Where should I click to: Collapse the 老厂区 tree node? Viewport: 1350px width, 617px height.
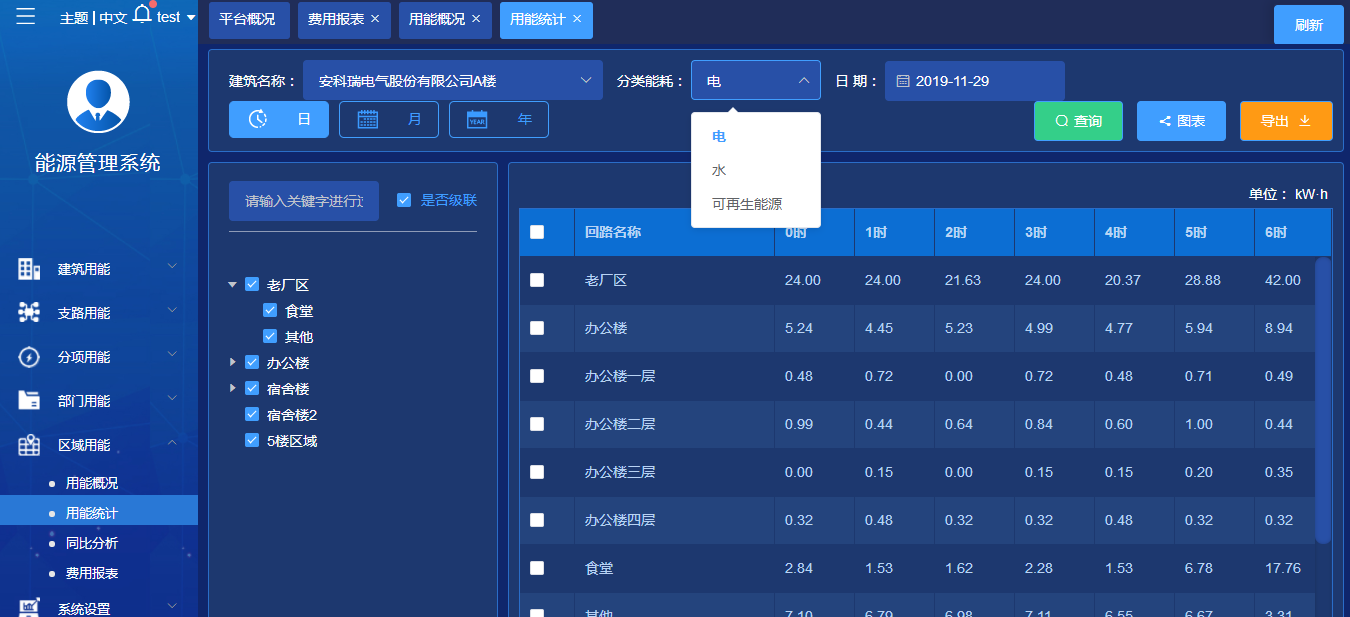pyautogui.click(x=233, y=285)
